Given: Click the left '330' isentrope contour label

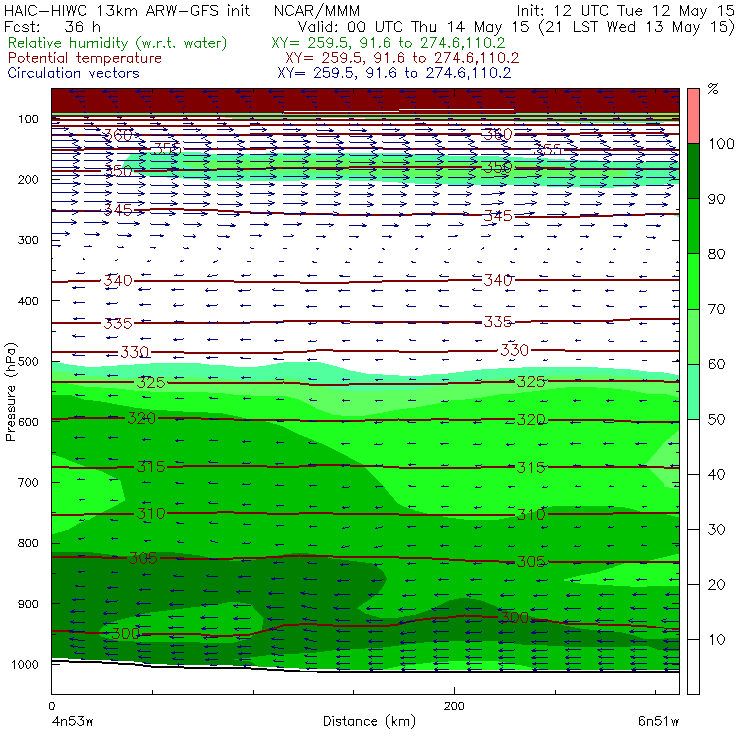Looking at the screenshot, I should point(135,352).
